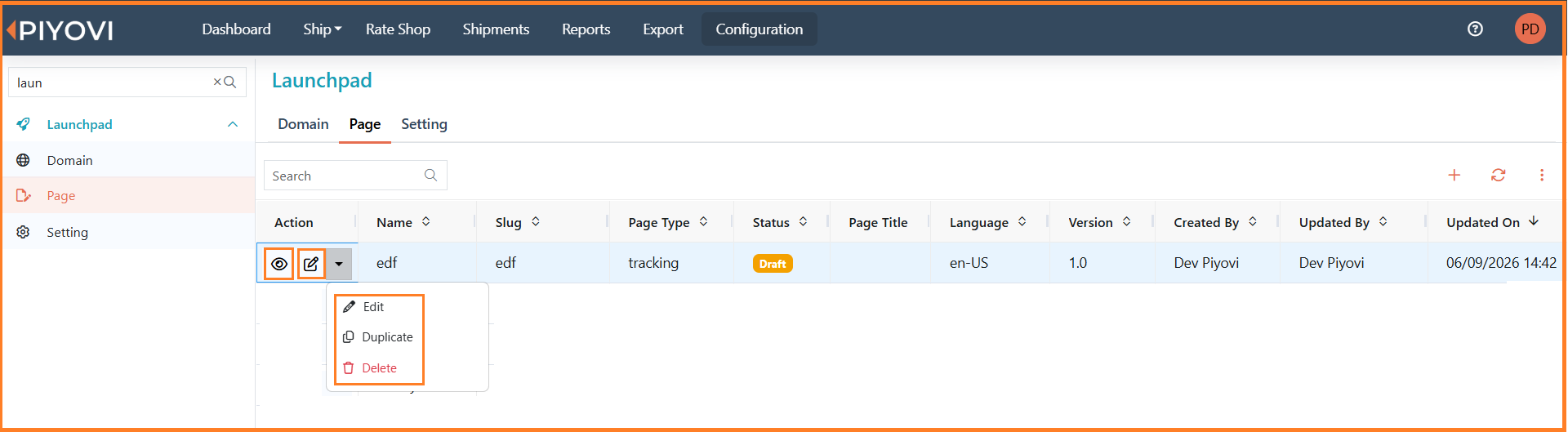Clear the sidebar search with X icon
This screenshot has height=432, width=1568.
coord(217,82)
